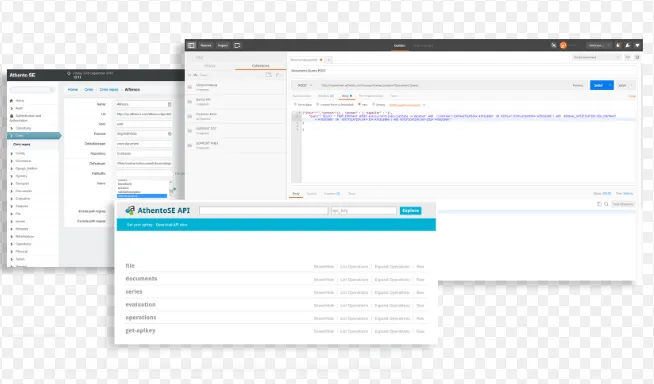Select the form-data radio button

295,105
